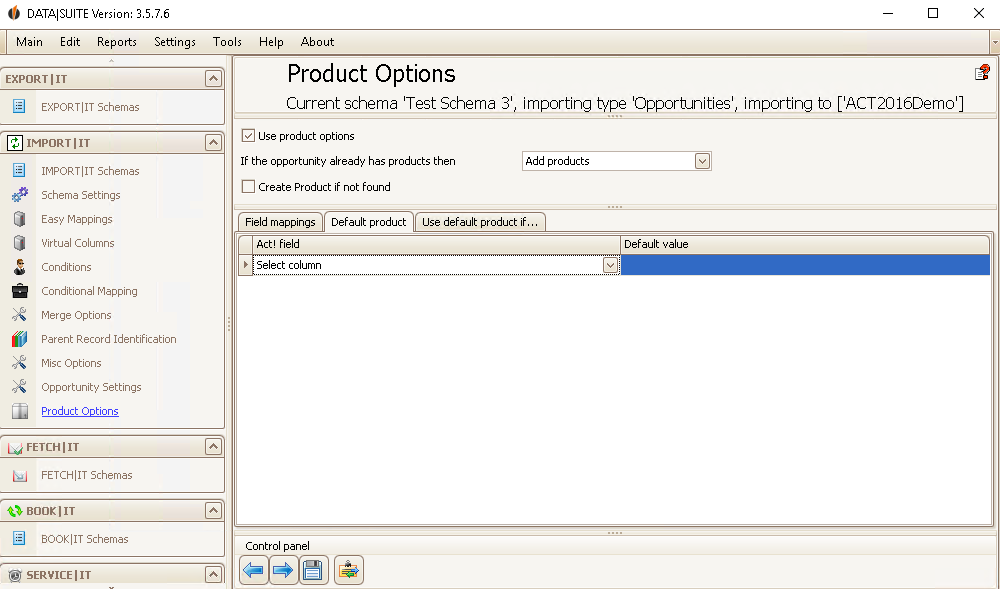This screenshot has height=589, width=1000.
Task: Go to Opportunity Settings
Action: coord(91,387)
